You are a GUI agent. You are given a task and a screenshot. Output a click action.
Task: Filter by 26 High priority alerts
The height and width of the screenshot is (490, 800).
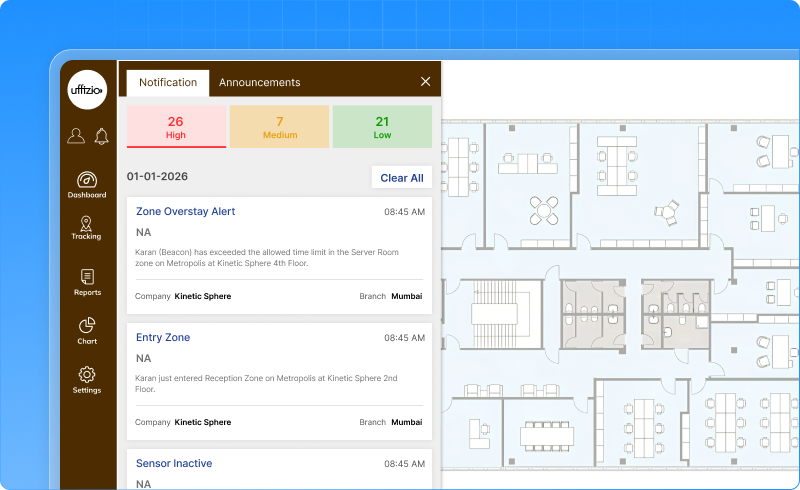(x=176, y=127)
